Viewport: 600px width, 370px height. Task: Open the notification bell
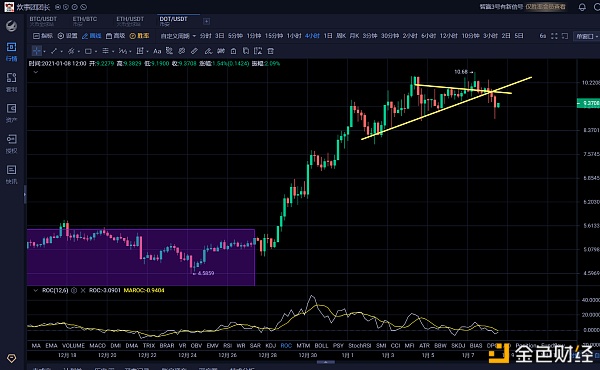[x=582, y=7]
